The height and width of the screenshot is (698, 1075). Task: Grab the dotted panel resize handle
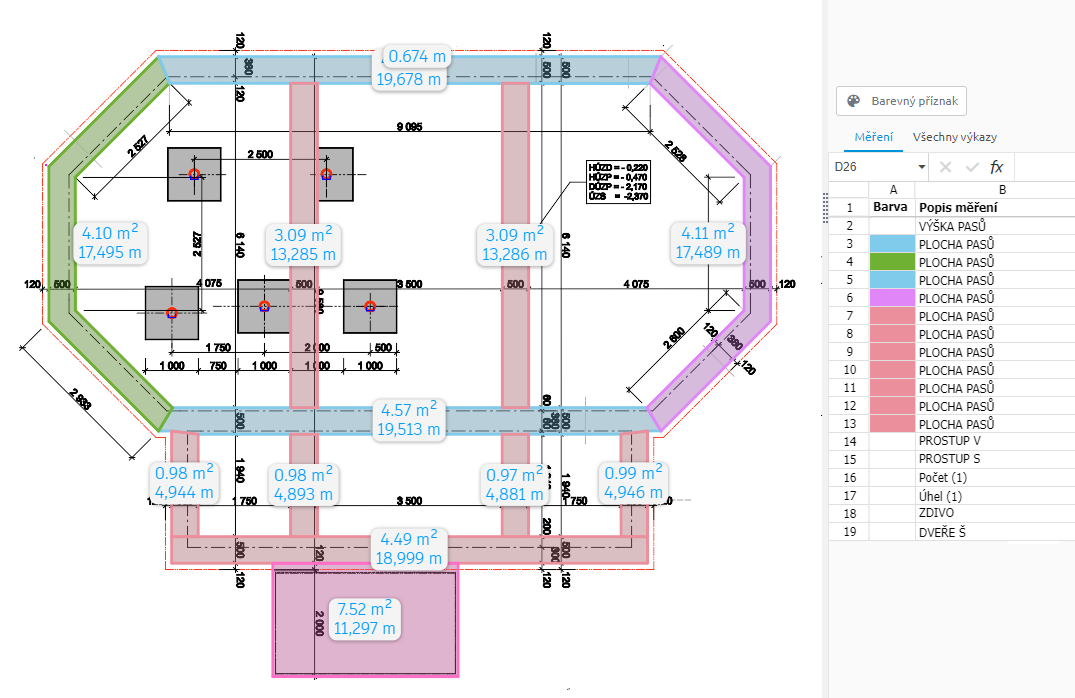826,207
